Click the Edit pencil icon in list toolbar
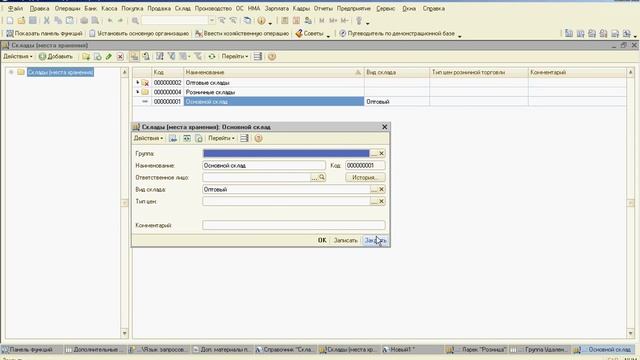The image size is (640, 360). [x=109, y=57]
